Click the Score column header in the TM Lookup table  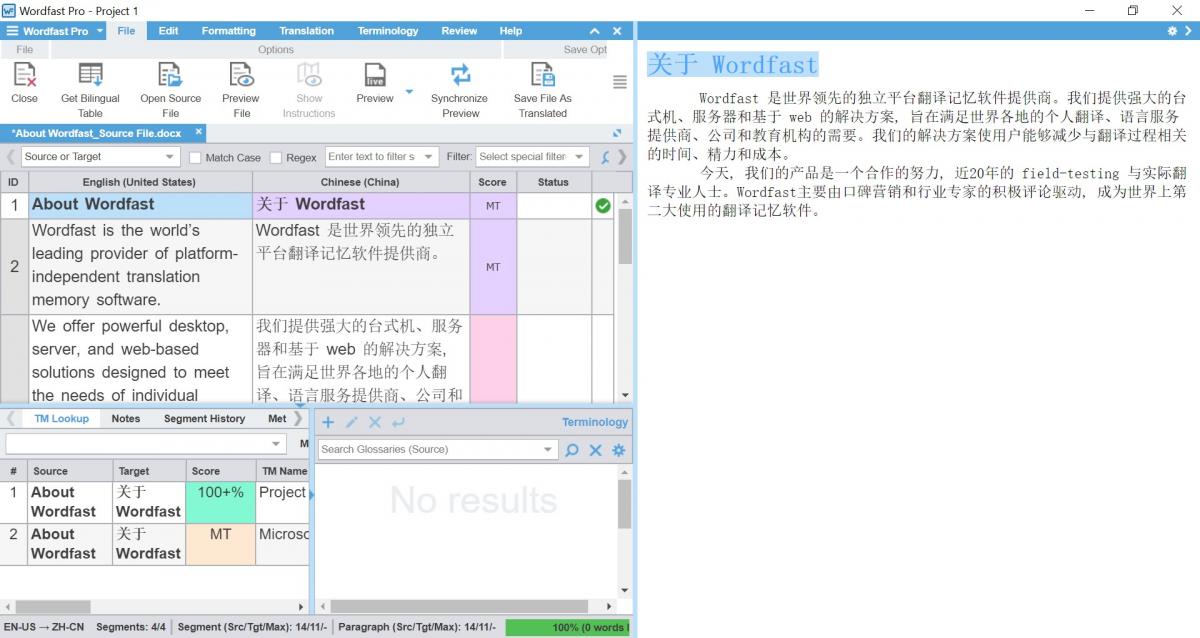pyautogui.click(x=221, y=471)
